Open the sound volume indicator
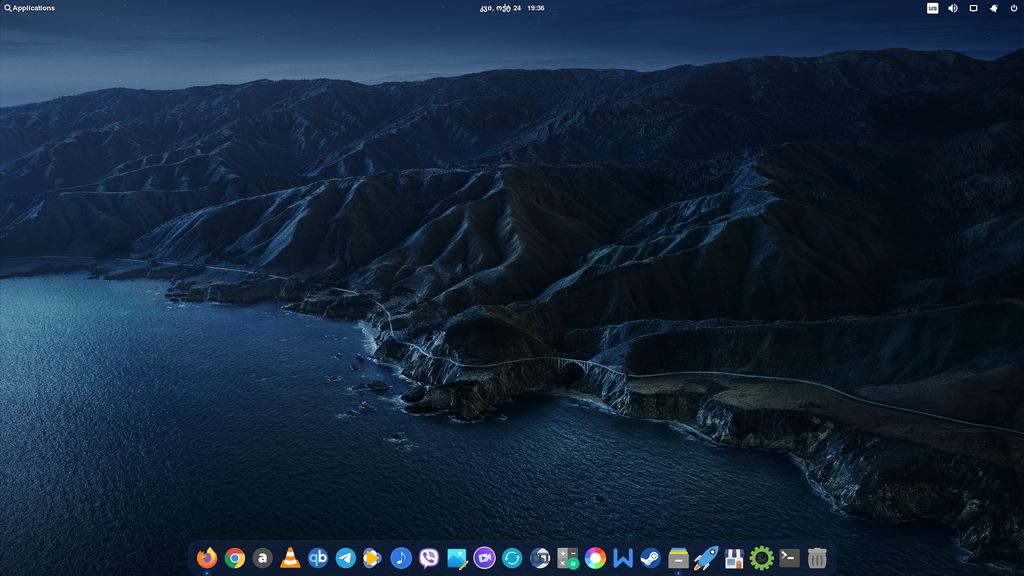This screenshot has width=1024, height=576. tap(953, 8)
